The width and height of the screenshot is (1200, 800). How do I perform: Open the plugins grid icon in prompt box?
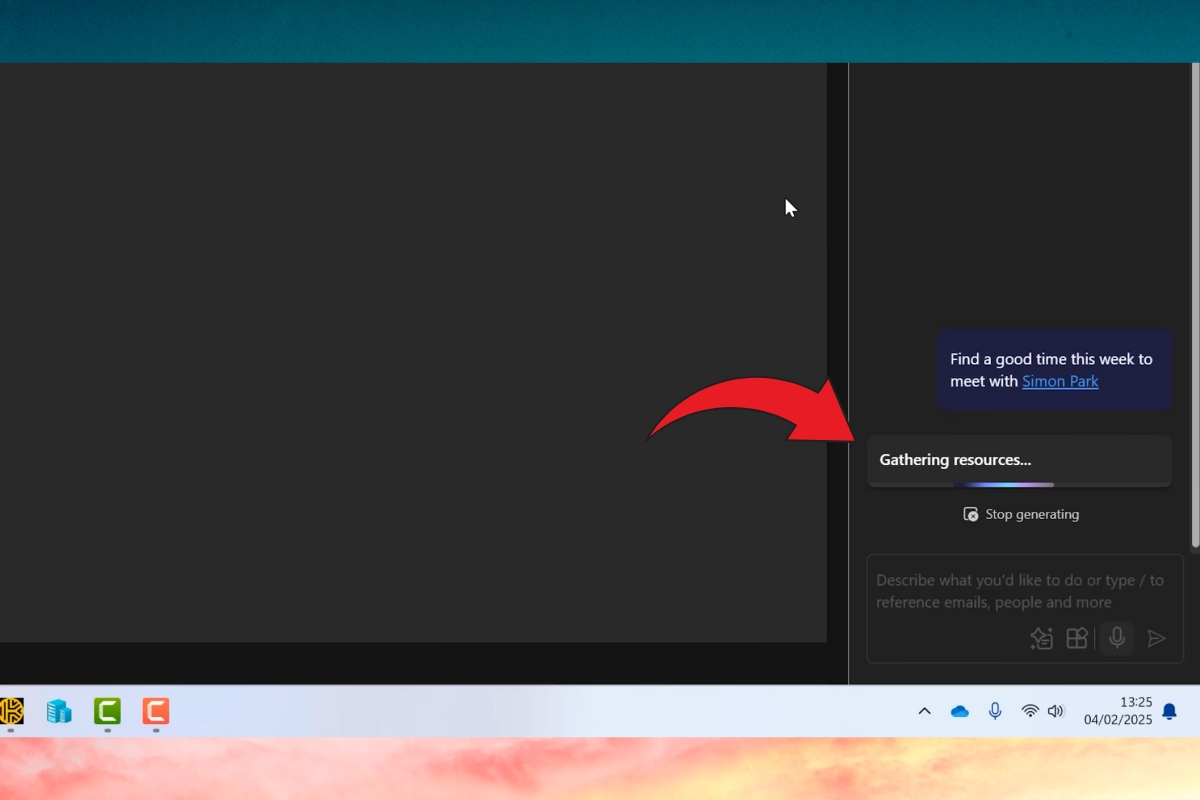(x=1077, y=638)
